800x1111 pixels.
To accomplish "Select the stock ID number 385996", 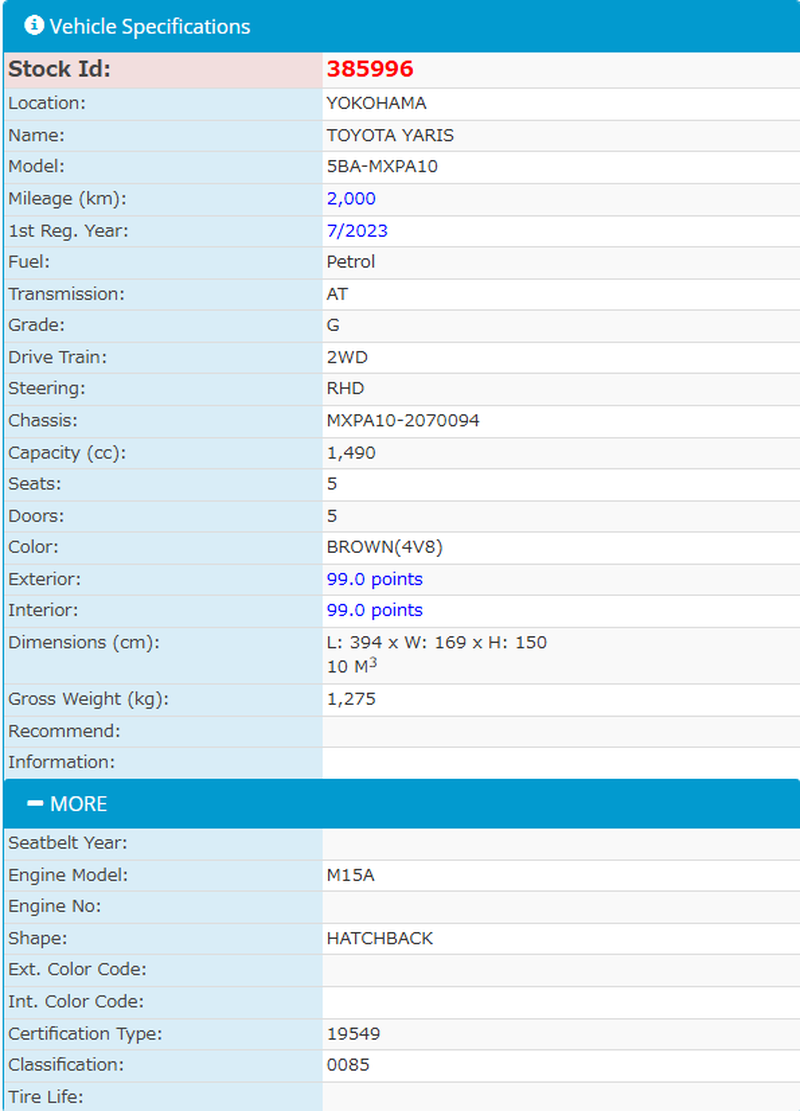I will tap(370, 69).
